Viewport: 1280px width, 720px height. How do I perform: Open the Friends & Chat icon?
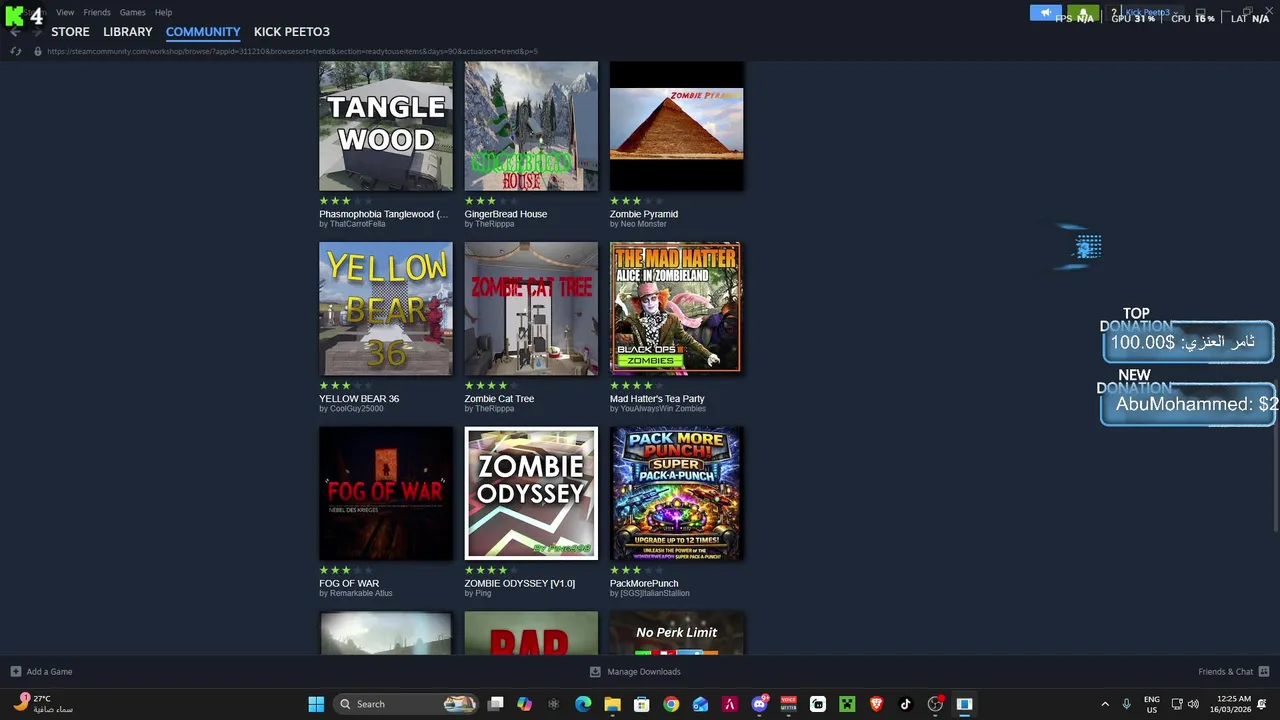coord(1264,672)
